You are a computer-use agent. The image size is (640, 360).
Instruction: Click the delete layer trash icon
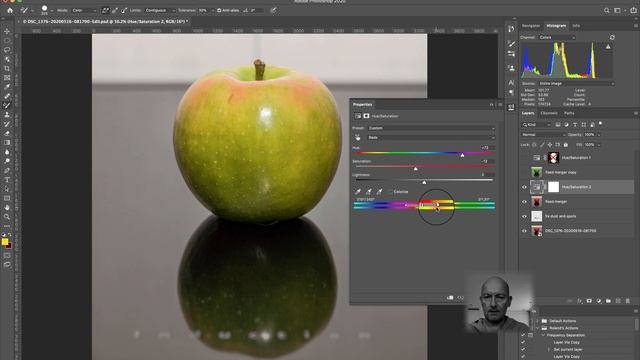coord(628,301)
